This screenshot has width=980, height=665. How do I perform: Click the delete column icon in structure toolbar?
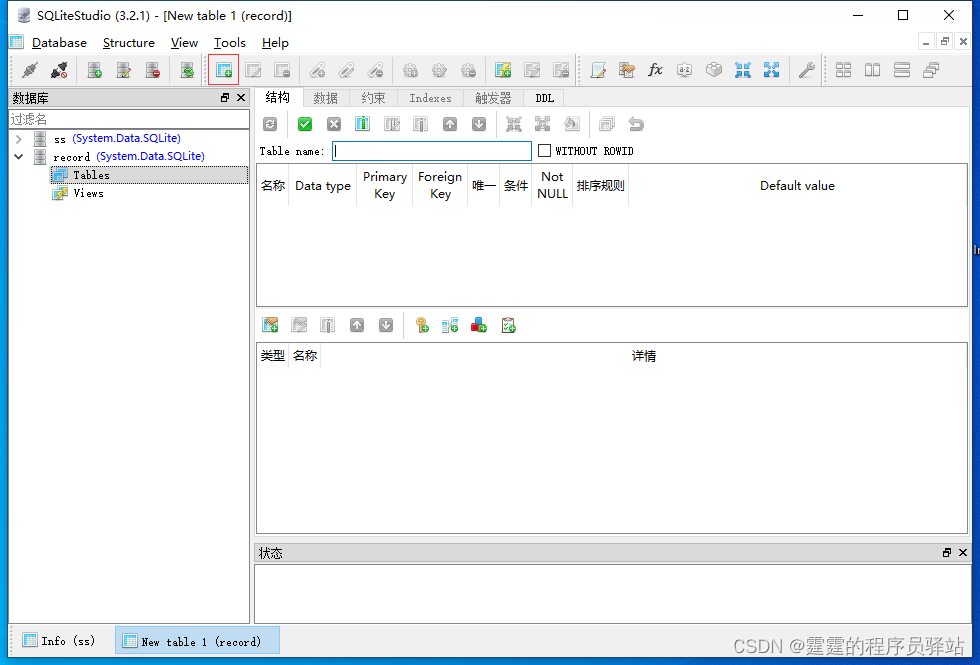pos(421,124)
